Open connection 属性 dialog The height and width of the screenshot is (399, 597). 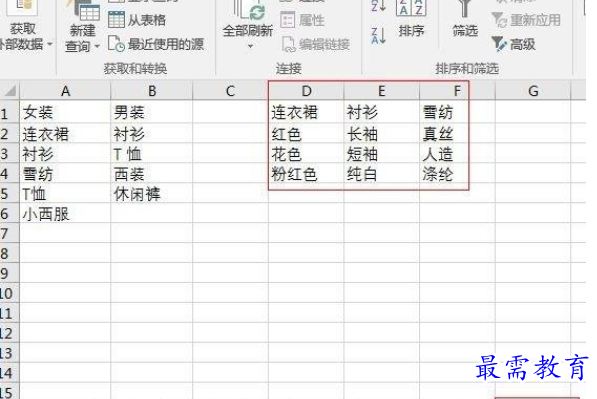click(303, 20)
